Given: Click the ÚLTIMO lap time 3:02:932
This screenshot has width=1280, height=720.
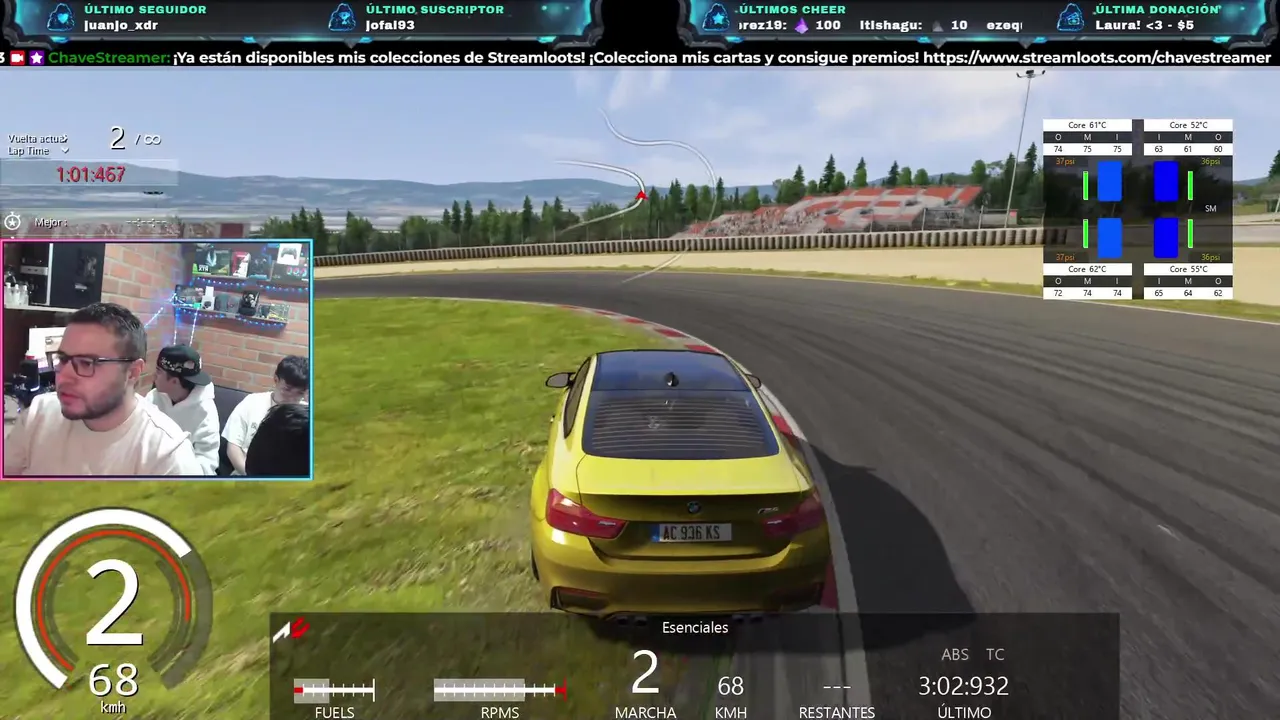Looking at the screenshot, I should click(x=963, y=686).
